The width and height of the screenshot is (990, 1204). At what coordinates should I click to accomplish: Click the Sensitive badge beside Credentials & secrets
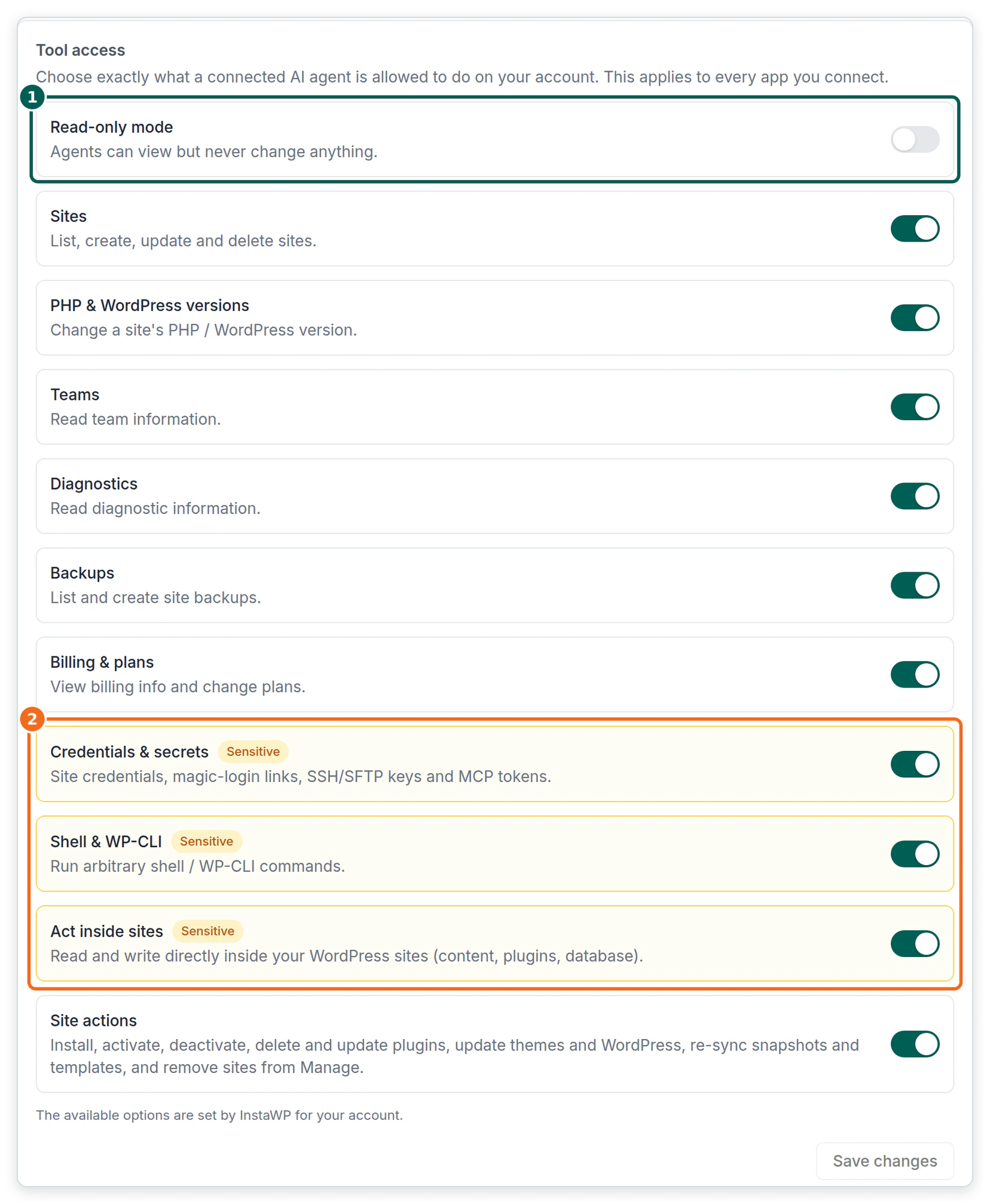click(x=253, y=751)
